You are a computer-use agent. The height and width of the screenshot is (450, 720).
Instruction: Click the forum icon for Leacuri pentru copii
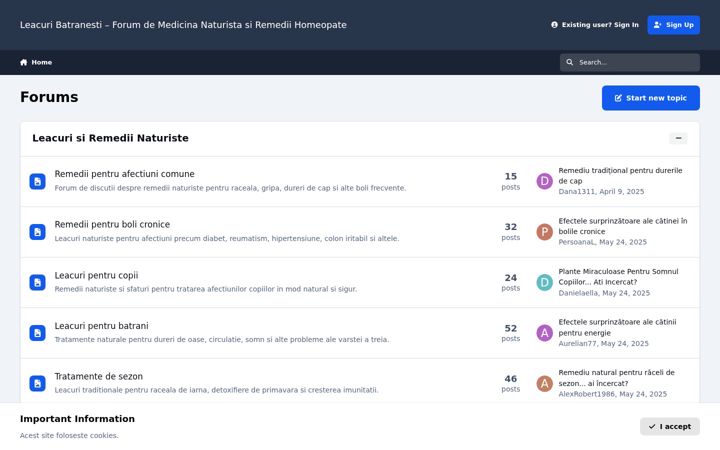38,282
